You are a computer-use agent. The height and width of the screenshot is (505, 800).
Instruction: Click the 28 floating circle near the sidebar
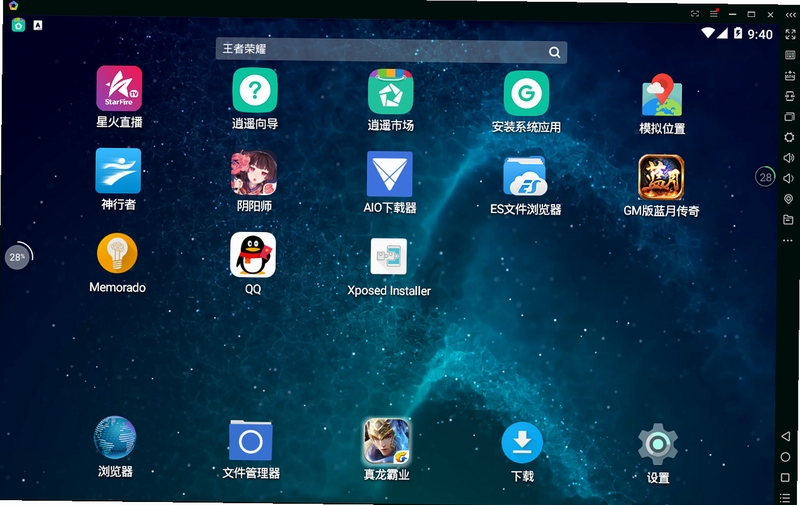pos(765,177)
